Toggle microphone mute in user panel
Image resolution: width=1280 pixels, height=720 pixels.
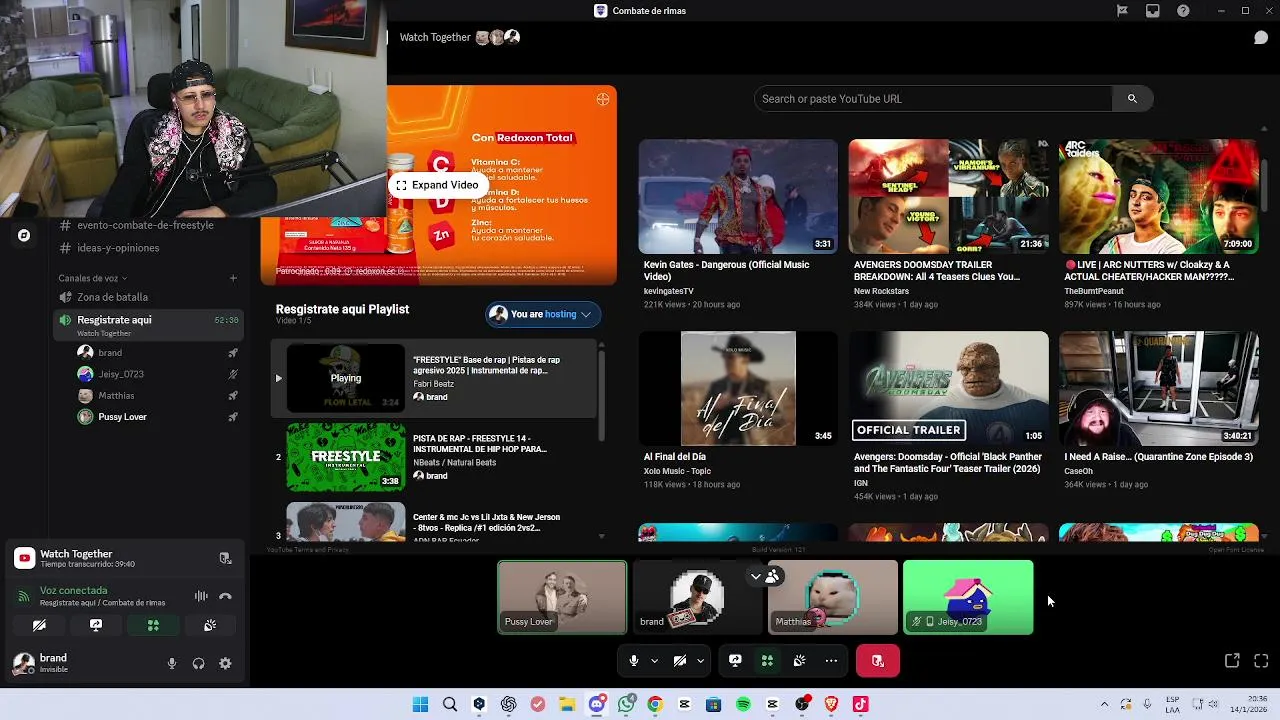click(172, 663)
